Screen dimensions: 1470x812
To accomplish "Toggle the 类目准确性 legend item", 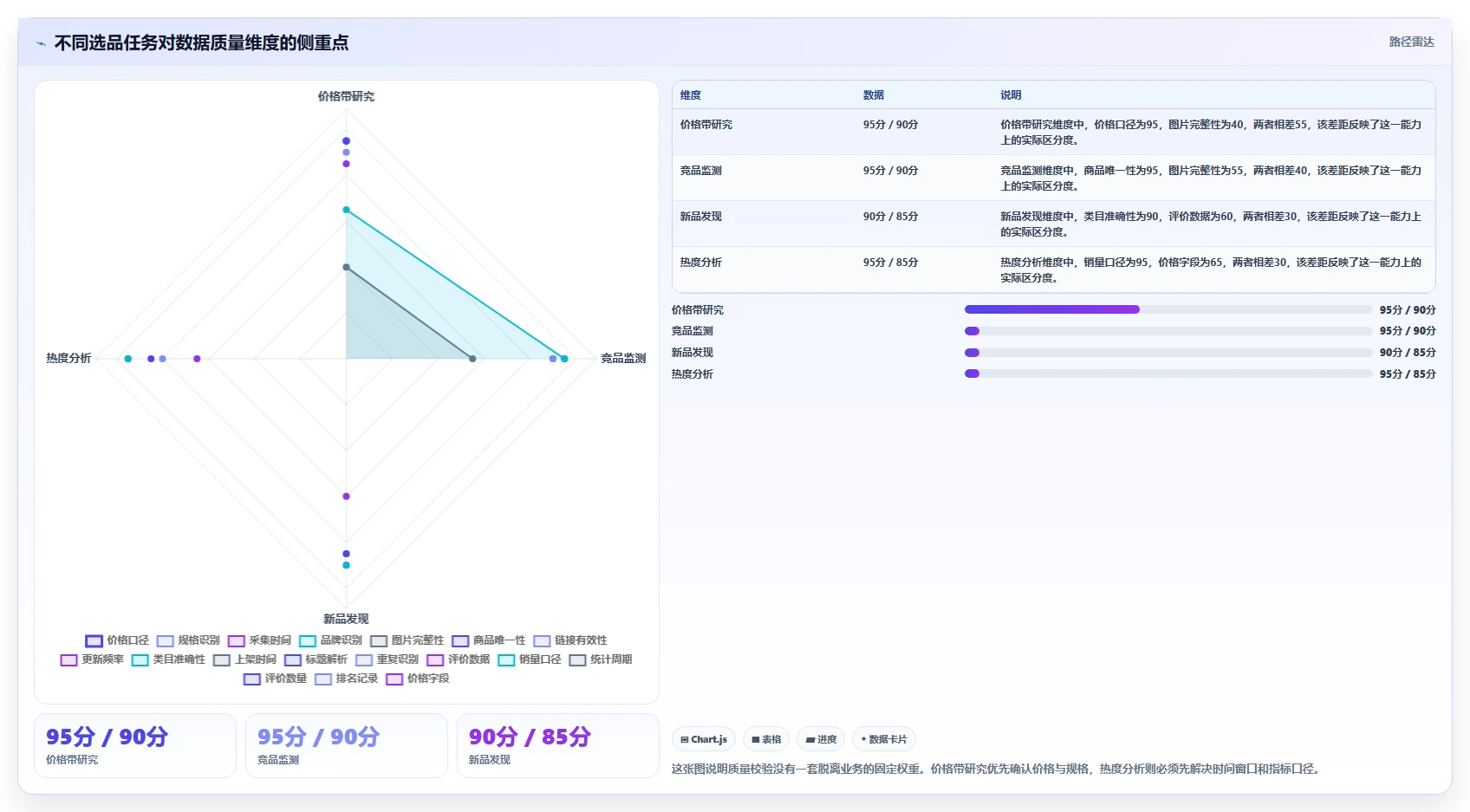I will [x=168, y=659].
